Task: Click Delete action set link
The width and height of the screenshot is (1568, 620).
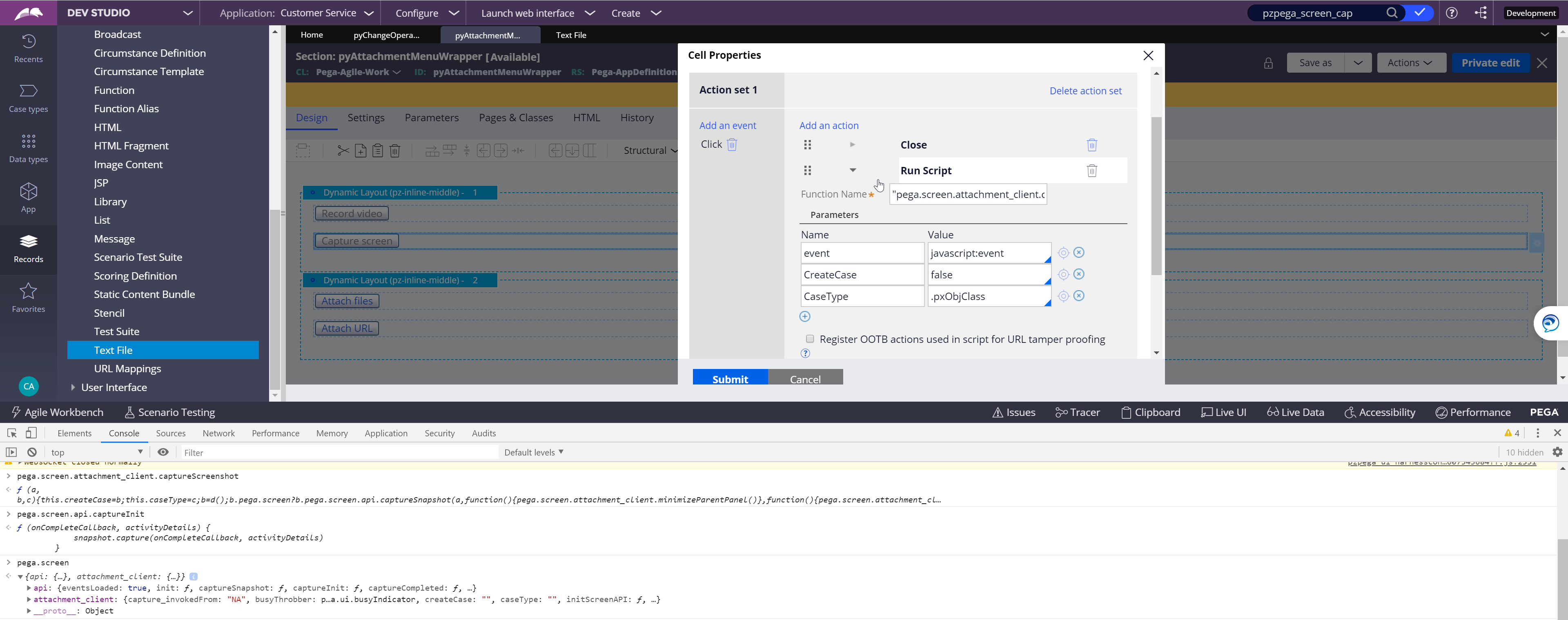Action: pos(1085,91)
